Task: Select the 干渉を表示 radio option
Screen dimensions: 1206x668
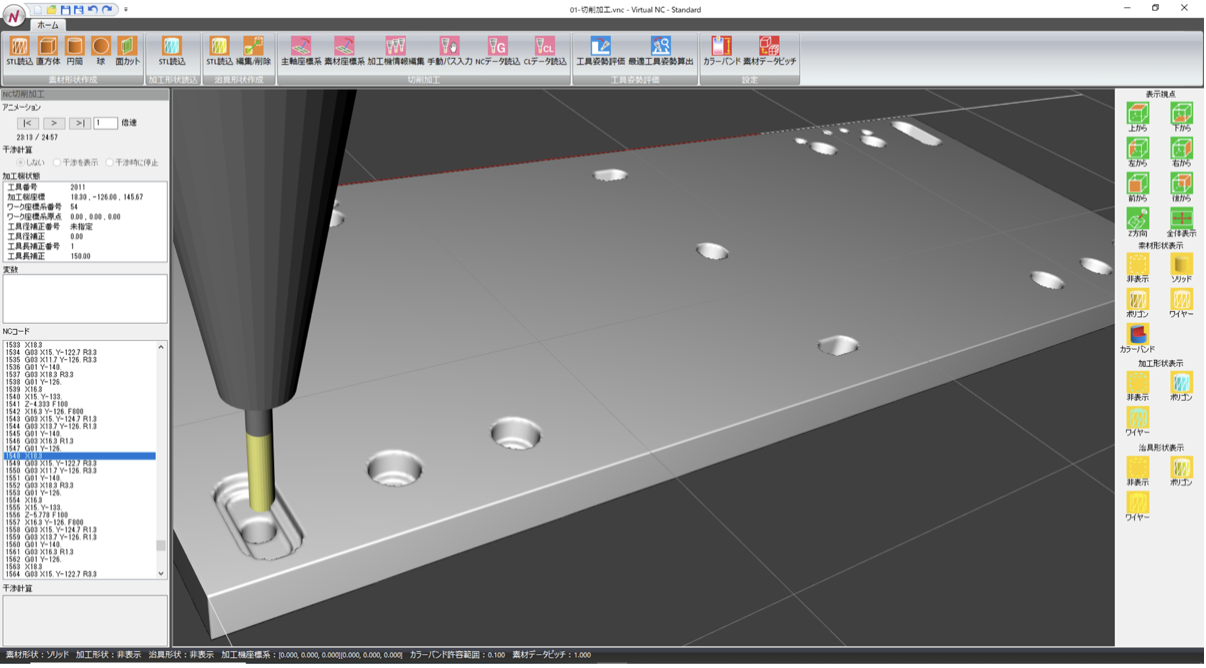Action: (x=57, y=162)
